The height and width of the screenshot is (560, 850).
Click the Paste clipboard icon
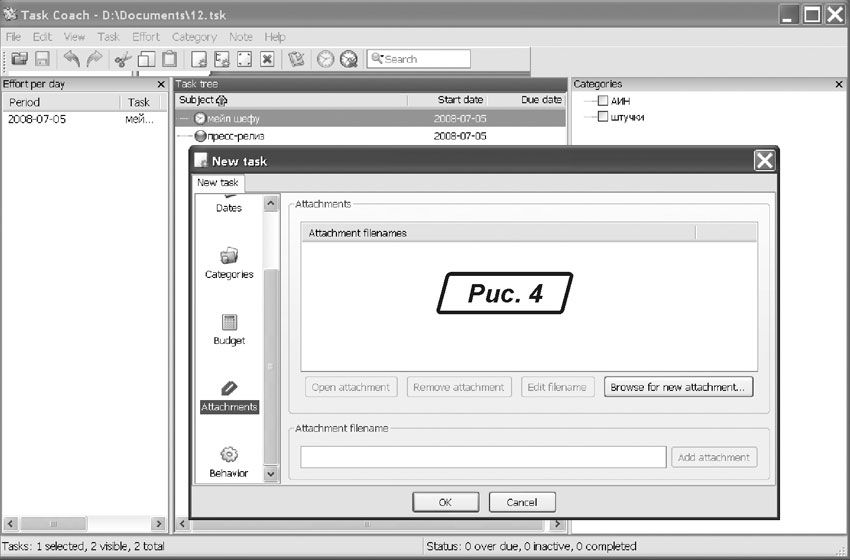pos(169,60)
